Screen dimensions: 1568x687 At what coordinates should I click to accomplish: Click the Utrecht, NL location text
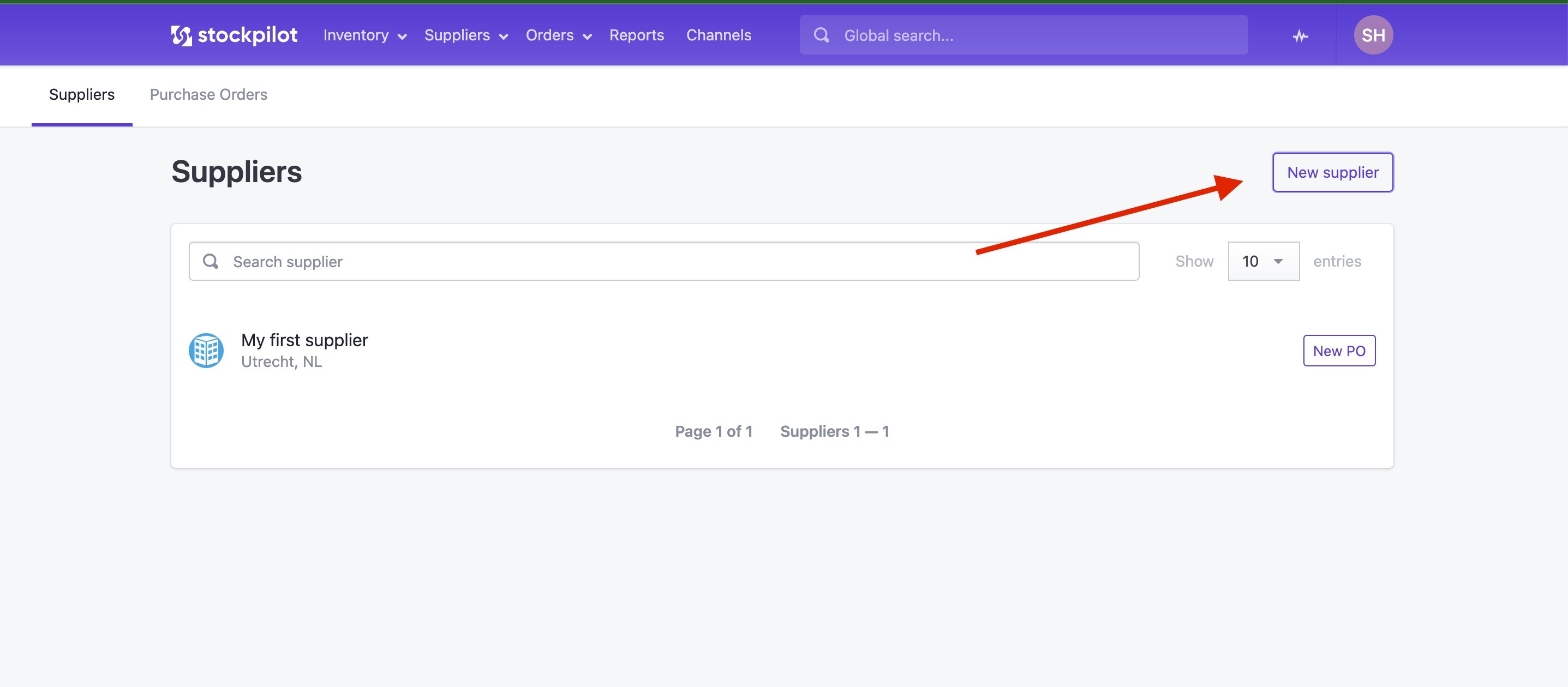(281, 362)
